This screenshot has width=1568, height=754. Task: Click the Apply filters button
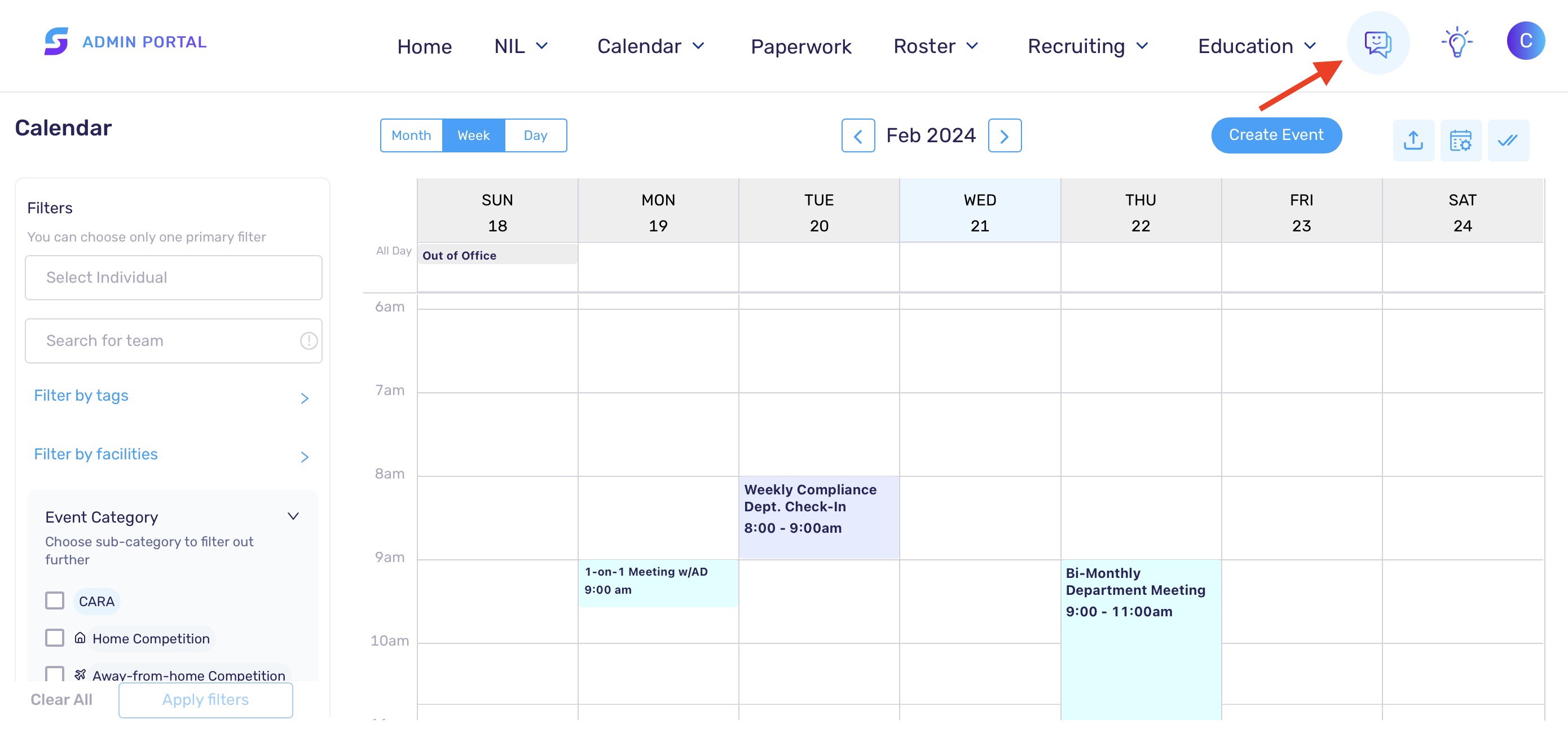click(206, 700)
